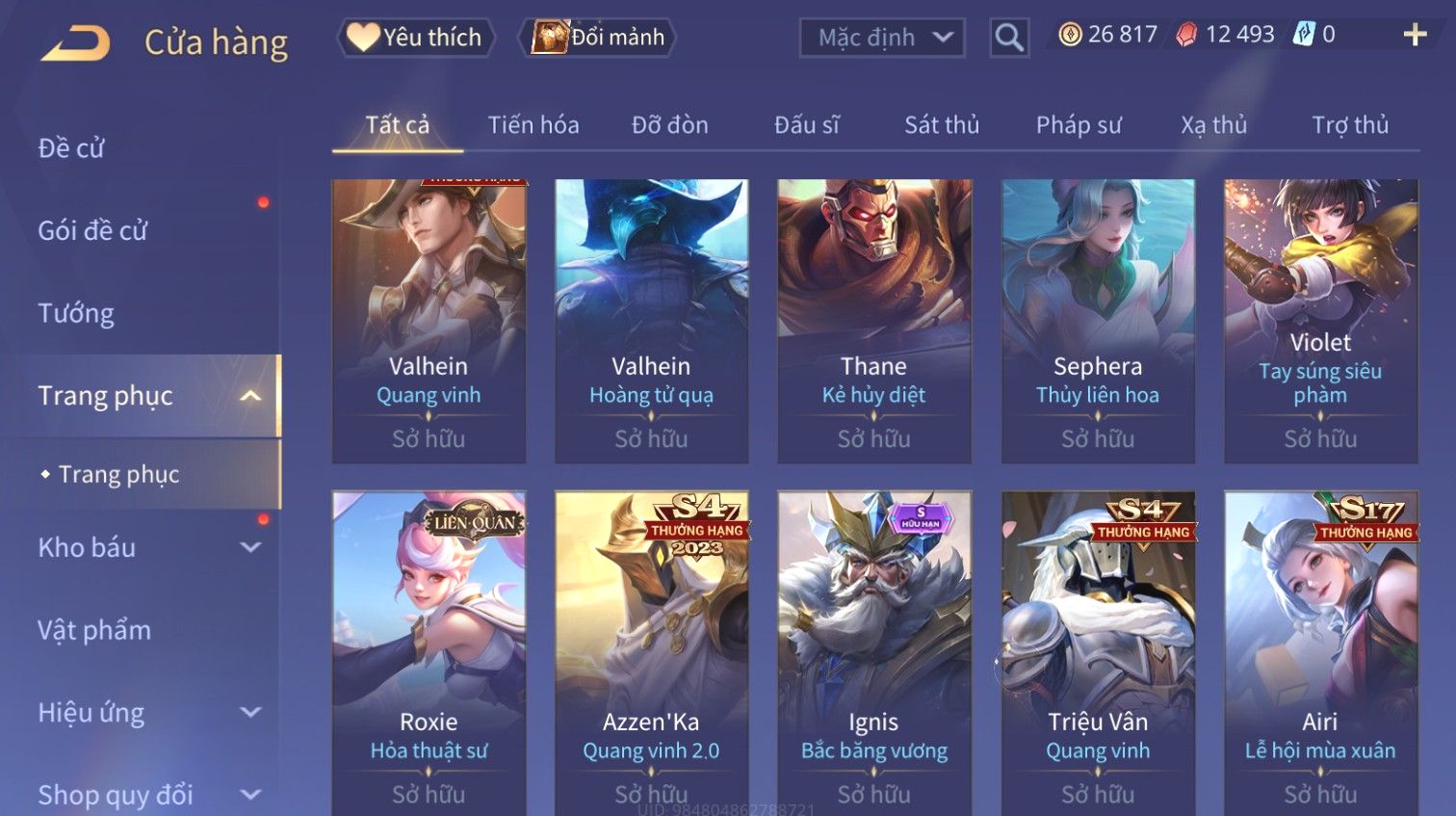Screen dimensions: 1456x816
Task: Click the gold coin balance icon
Action: click(x=1070, y=35)
